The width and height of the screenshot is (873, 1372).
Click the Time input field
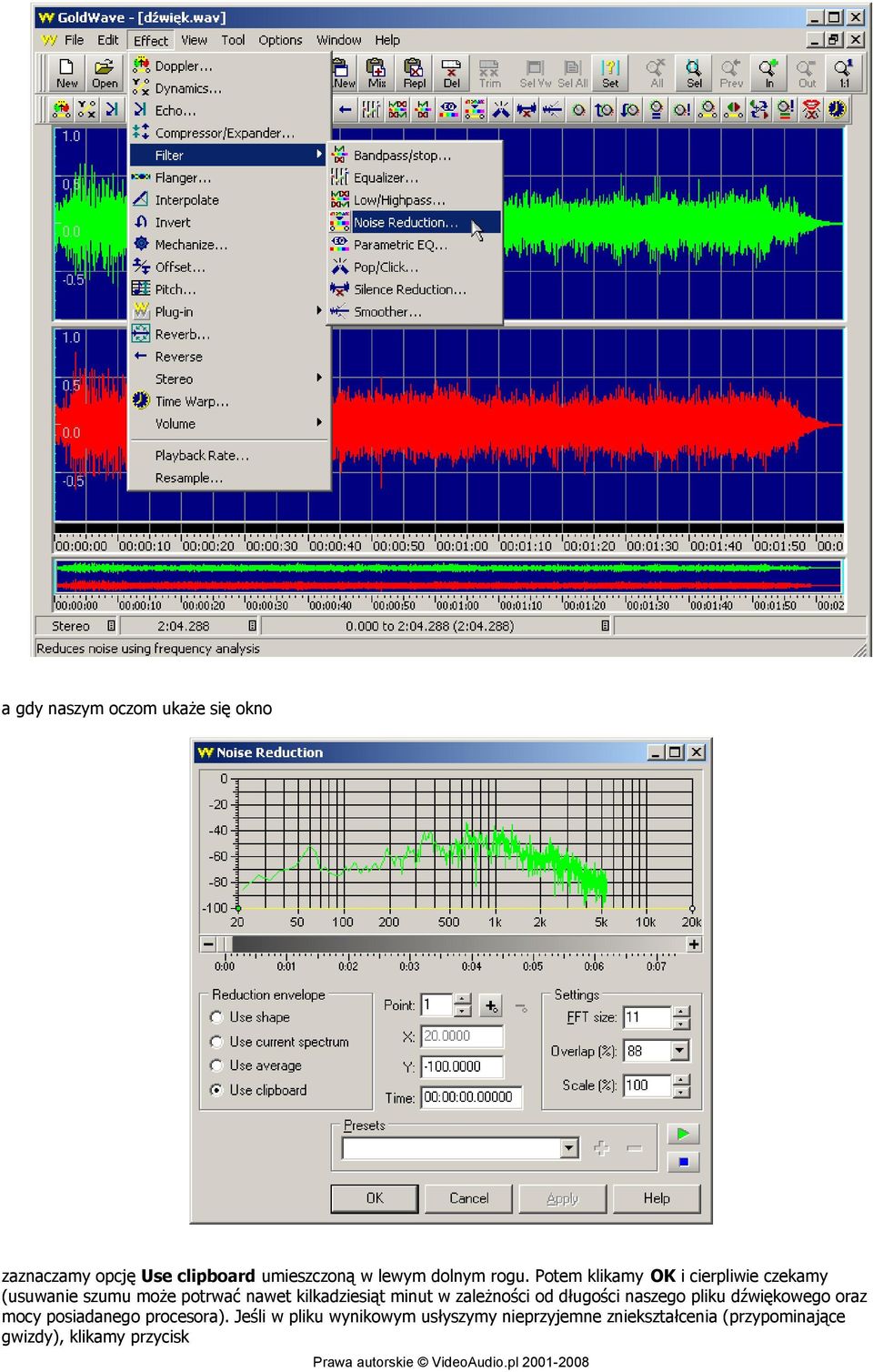click(x=471, y=1097)
